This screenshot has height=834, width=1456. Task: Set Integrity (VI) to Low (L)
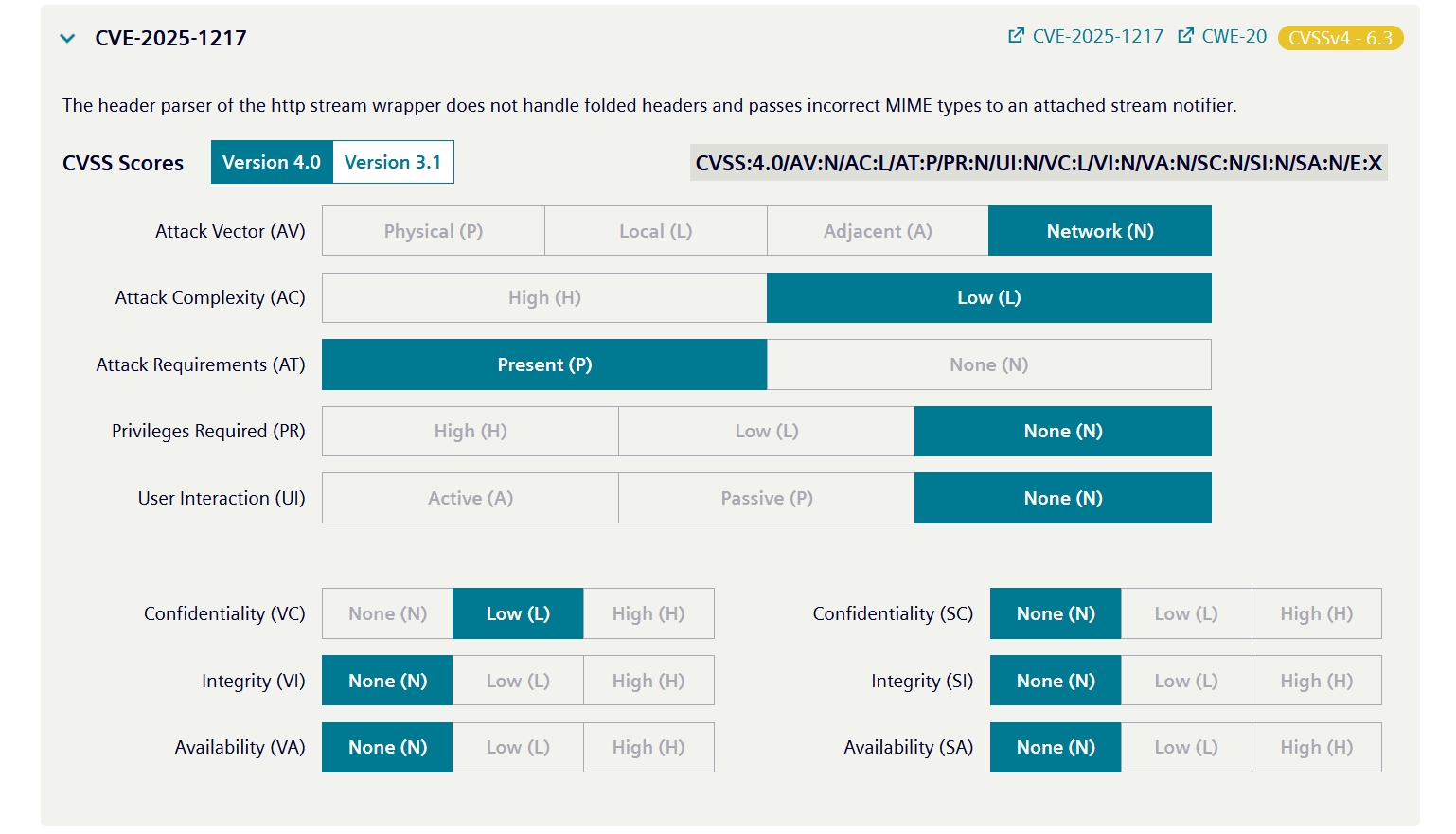[517, 680]
